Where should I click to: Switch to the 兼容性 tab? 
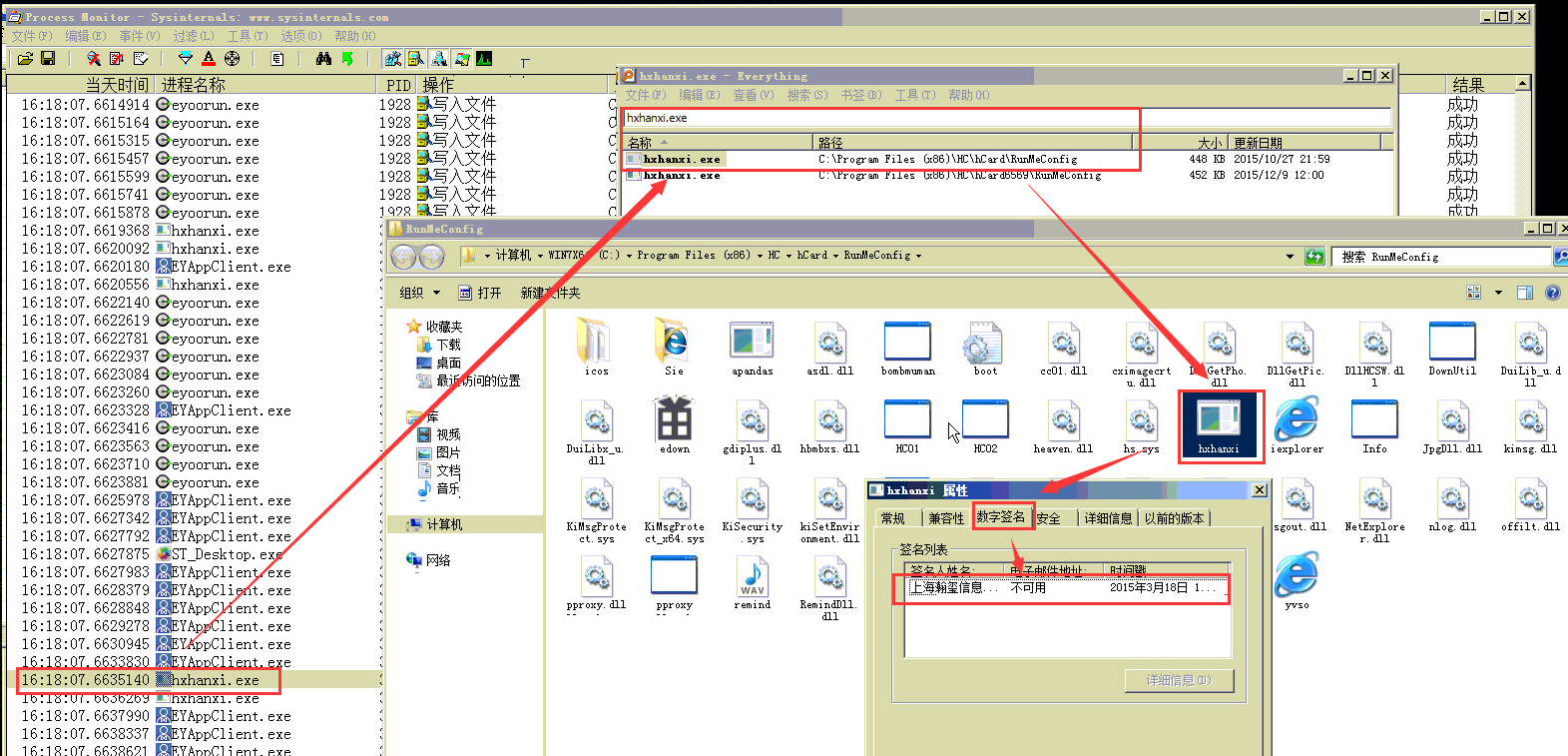(x=946, y=518)
